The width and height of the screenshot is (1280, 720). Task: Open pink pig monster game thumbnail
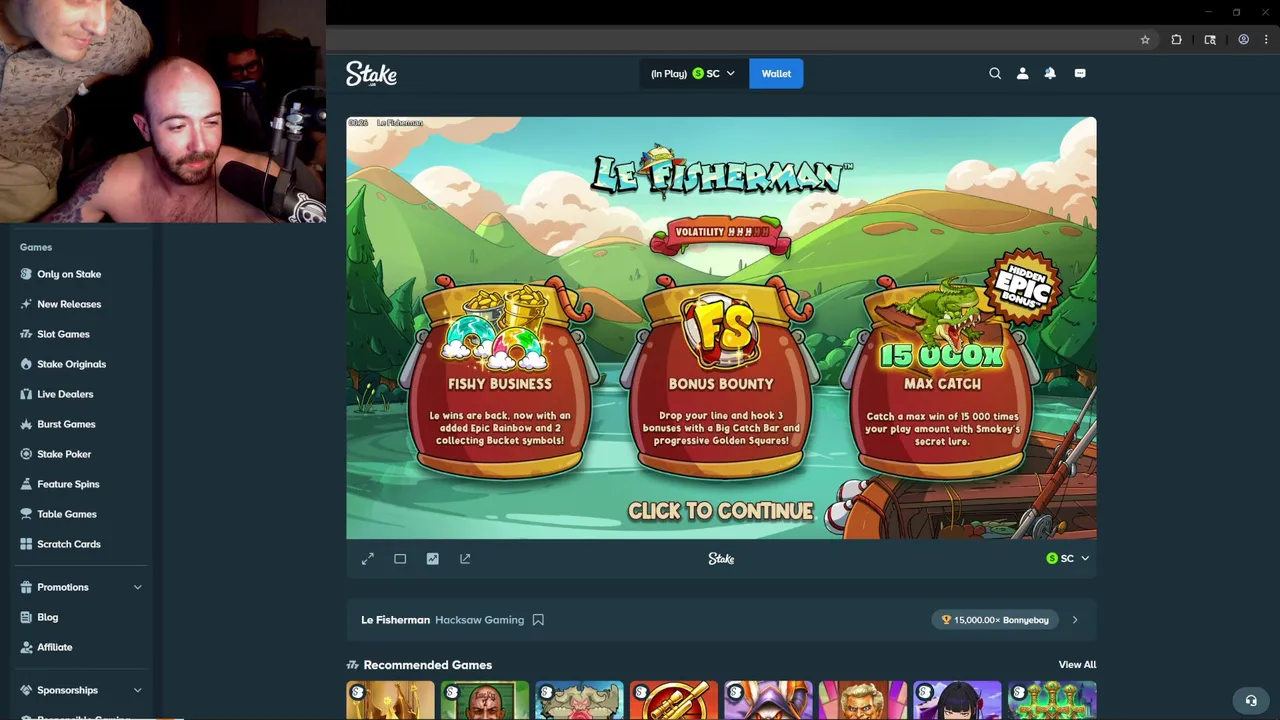579,701
